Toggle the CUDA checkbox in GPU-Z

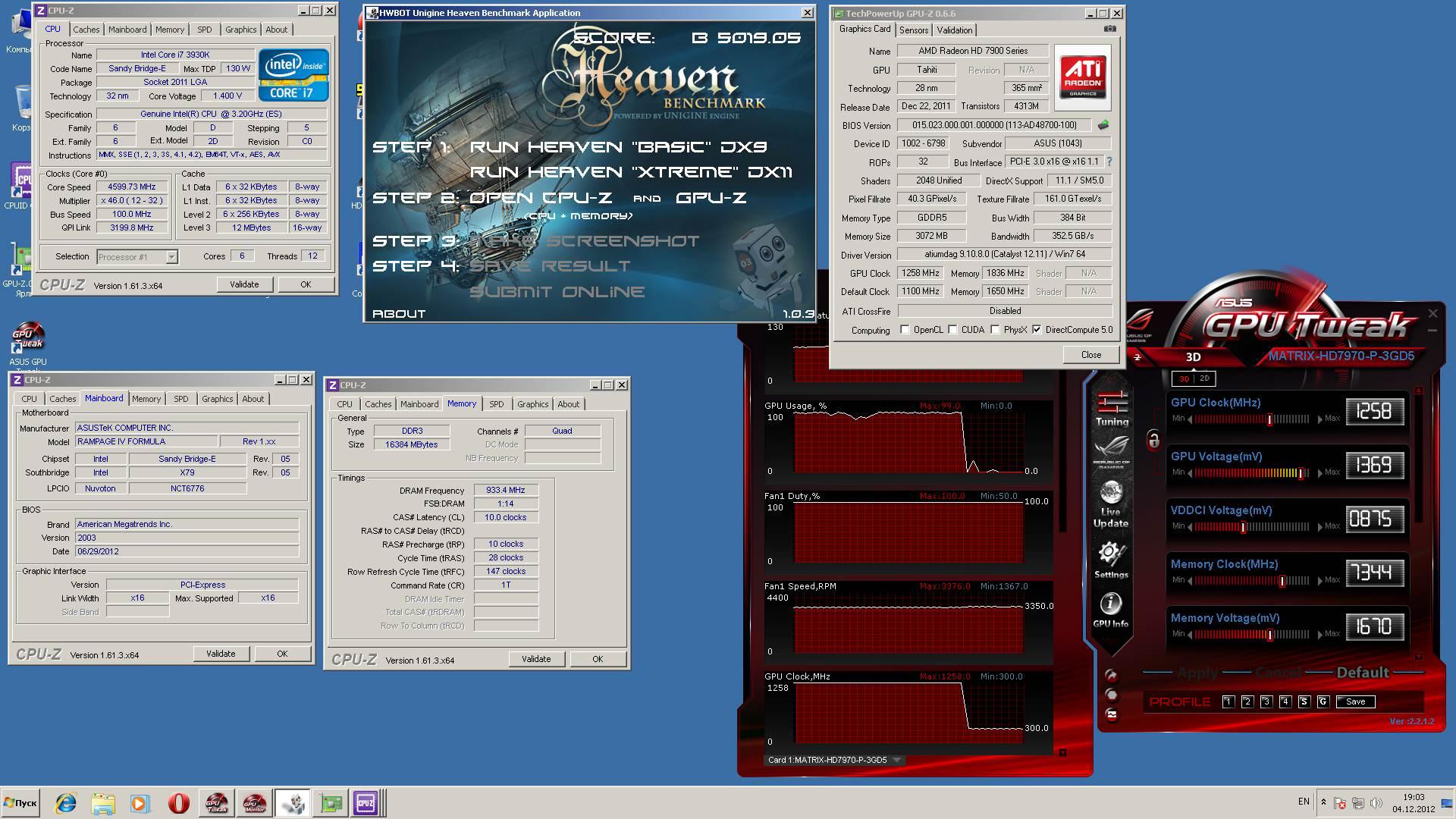tap(953, 330)
